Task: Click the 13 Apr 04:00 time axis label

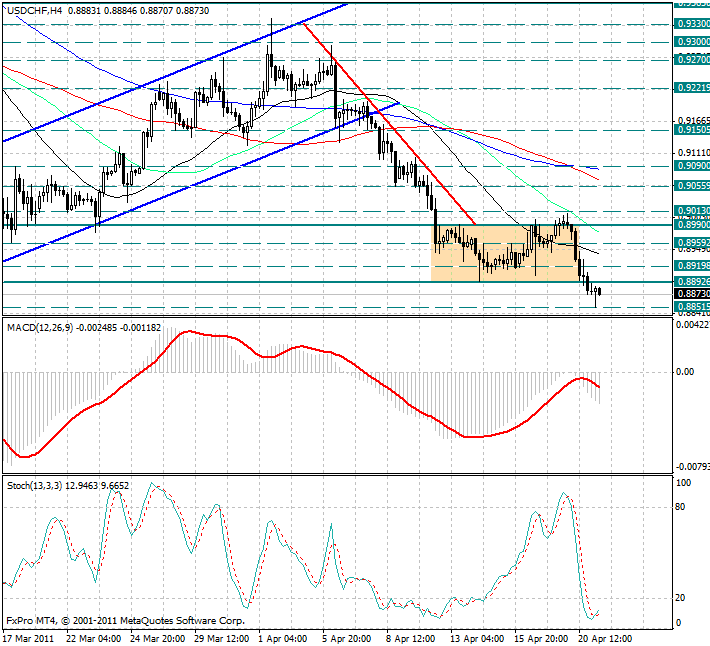Action: [x=478, y=639]
